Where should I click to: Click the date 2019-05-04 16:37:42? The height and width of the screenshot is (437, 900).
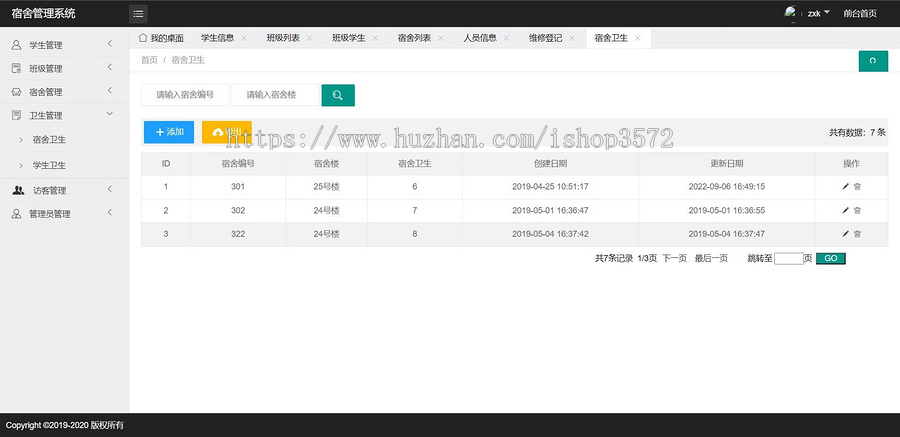[x=550, y=234]
